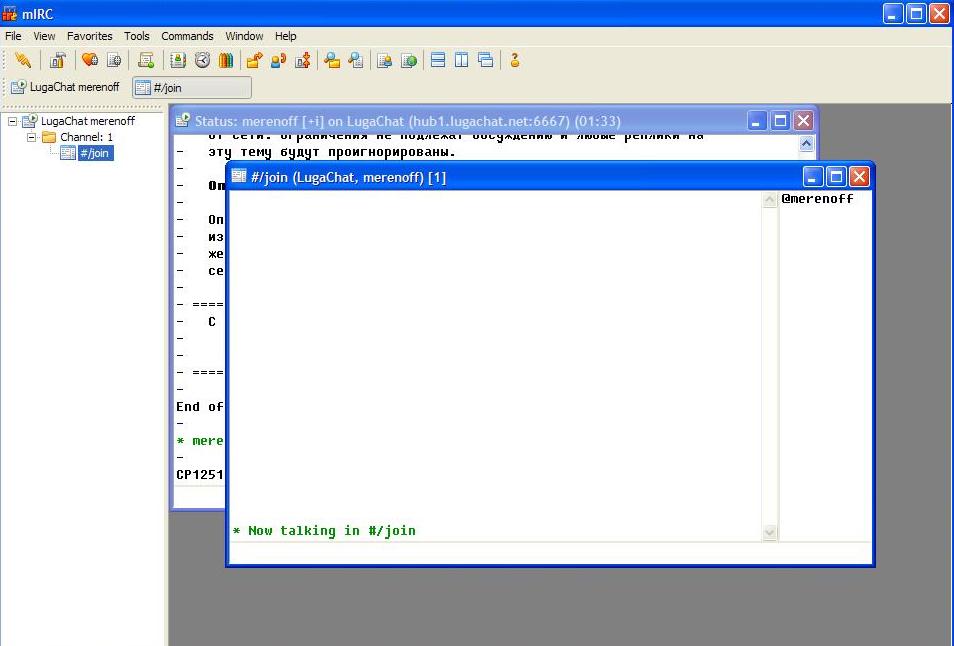This screenshot has width=954, height=646.
Task: Open the Help menu
Action: pyautogui.click(x=285, y=36)
